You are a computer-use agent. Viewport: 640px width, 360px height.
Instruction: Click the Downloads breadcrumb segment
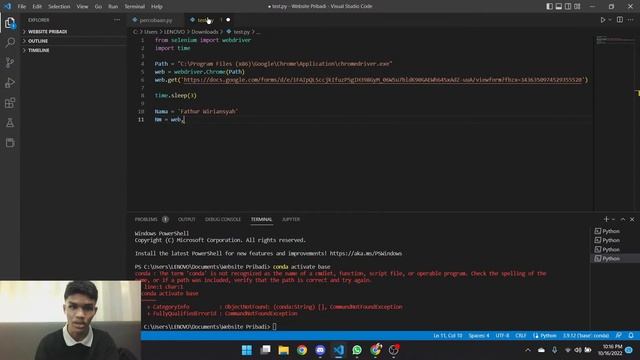pyautogui.click(x=204, y=32)
